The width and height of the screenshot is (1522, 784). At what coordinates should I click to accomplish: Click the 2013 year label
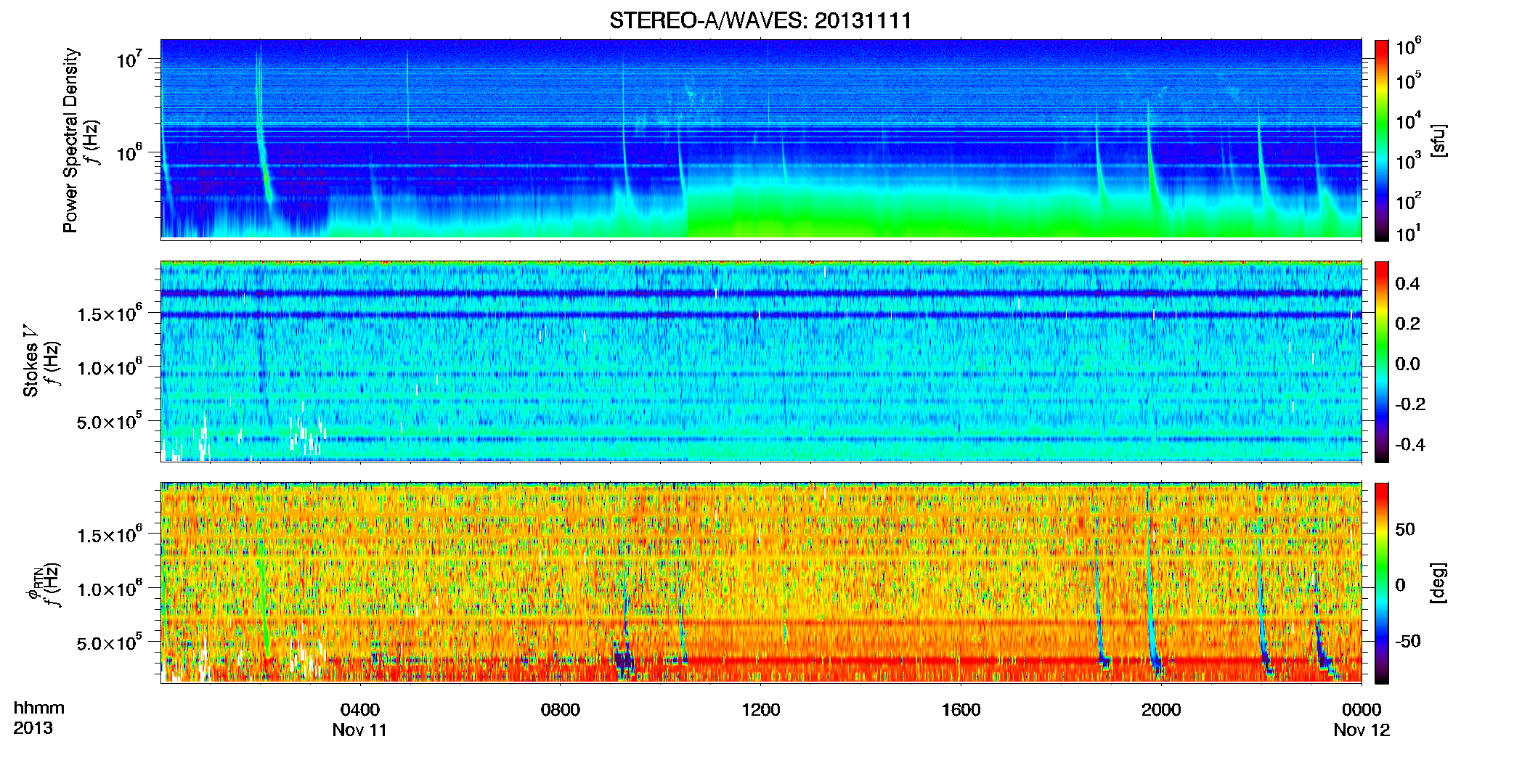(x=33, y=728)
